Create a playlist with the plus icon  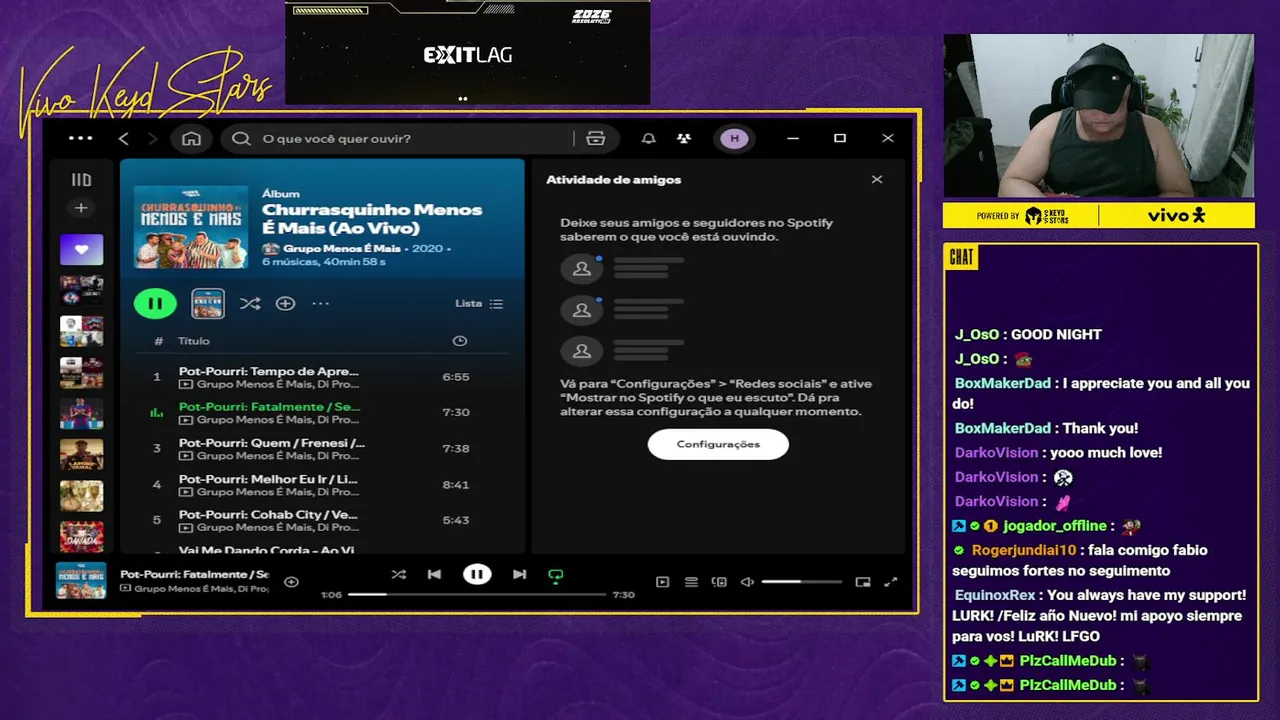click(81, 208)
